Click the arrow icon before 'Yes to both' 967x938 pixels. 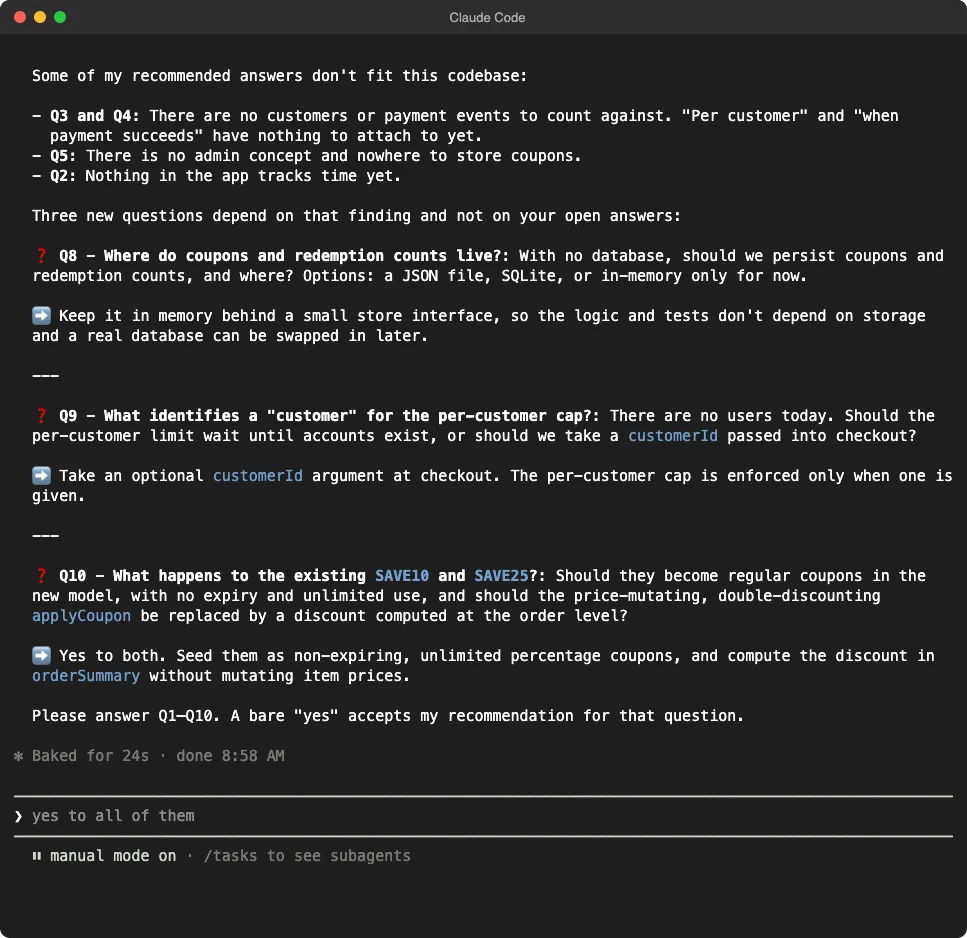click(x=41, y=656)
